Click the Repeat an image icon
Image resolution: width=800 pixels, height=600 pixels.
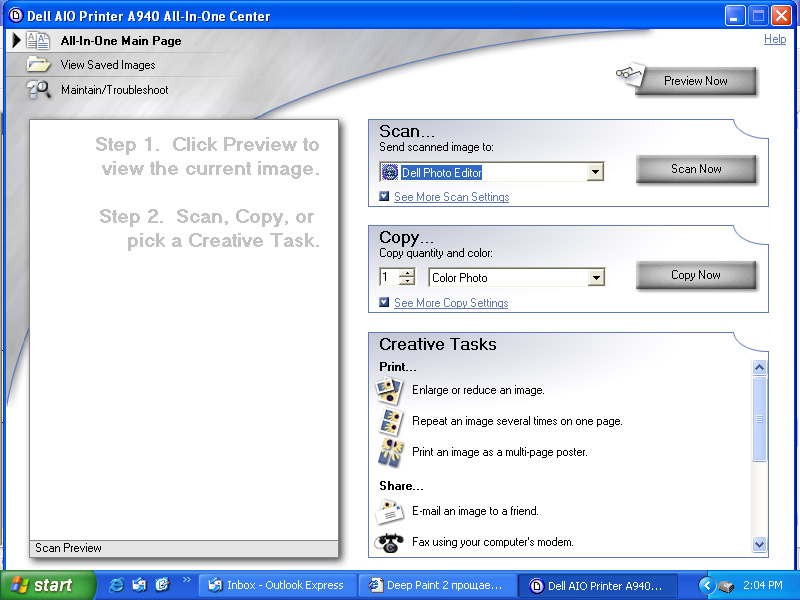(x=391, y=421)
